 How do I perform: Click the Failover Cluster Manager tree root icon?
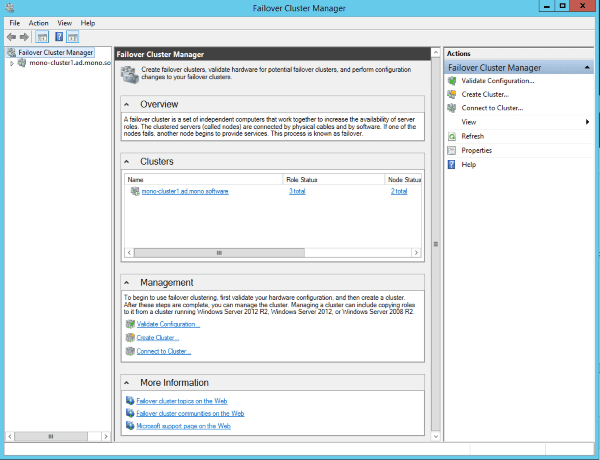[x=11, y=52]
